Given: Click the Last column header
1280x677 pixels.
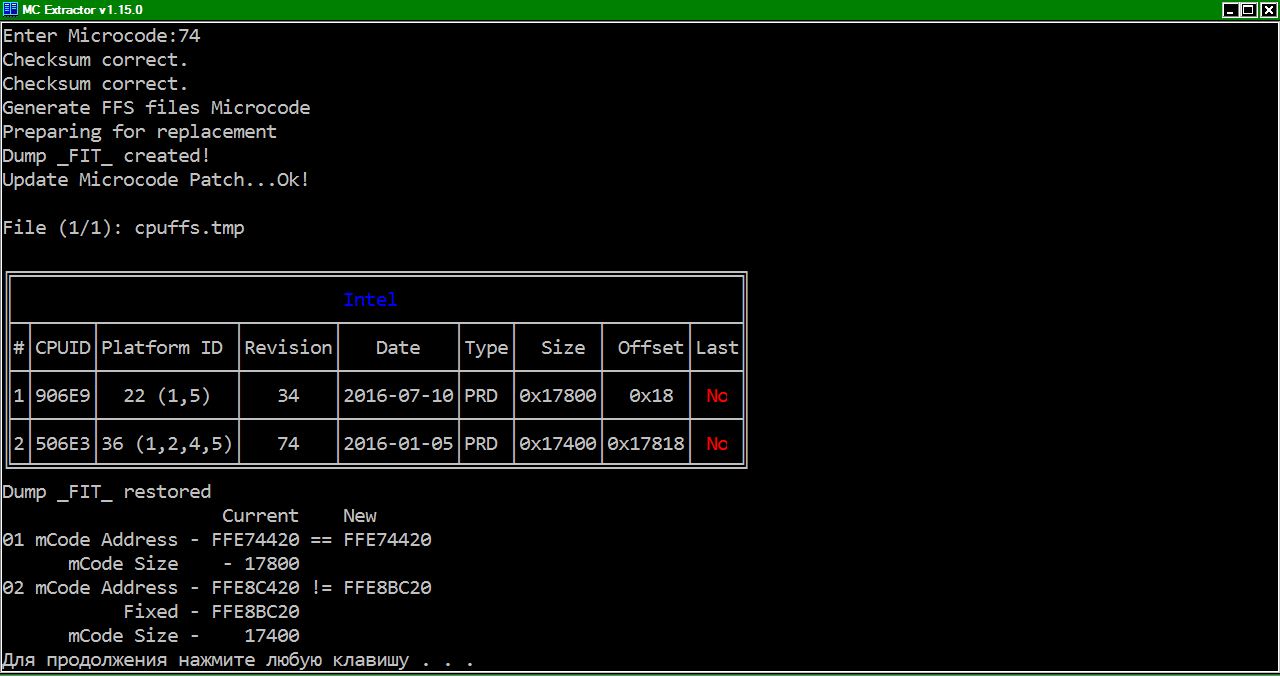Looking at the screenshot, I should tap(717, 348).
